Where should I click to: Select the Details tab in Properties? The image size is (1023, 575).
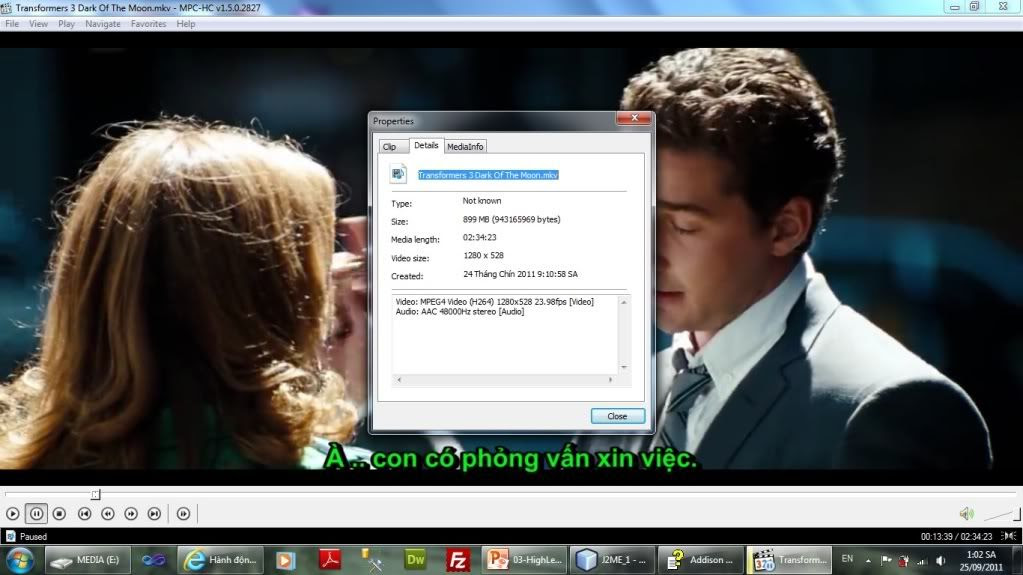pos(426,146)
